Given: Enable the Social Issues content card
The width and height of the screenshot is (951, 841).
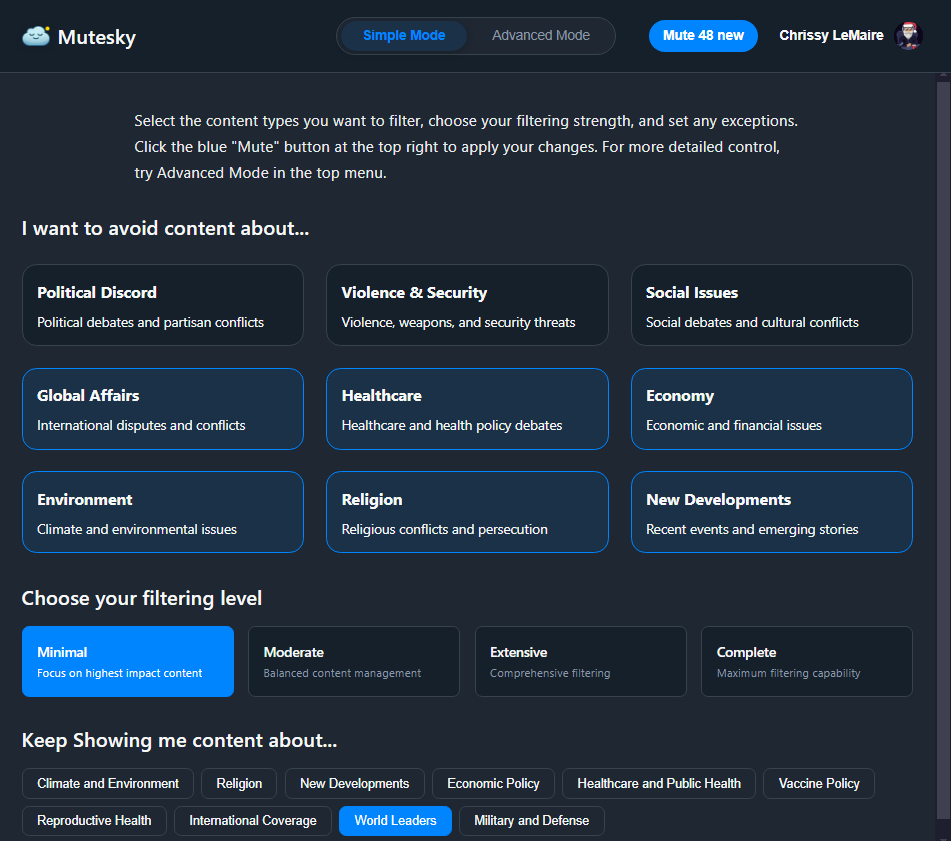Looking at the screenshot, I should pyautogui.click(x=771, y=305).
